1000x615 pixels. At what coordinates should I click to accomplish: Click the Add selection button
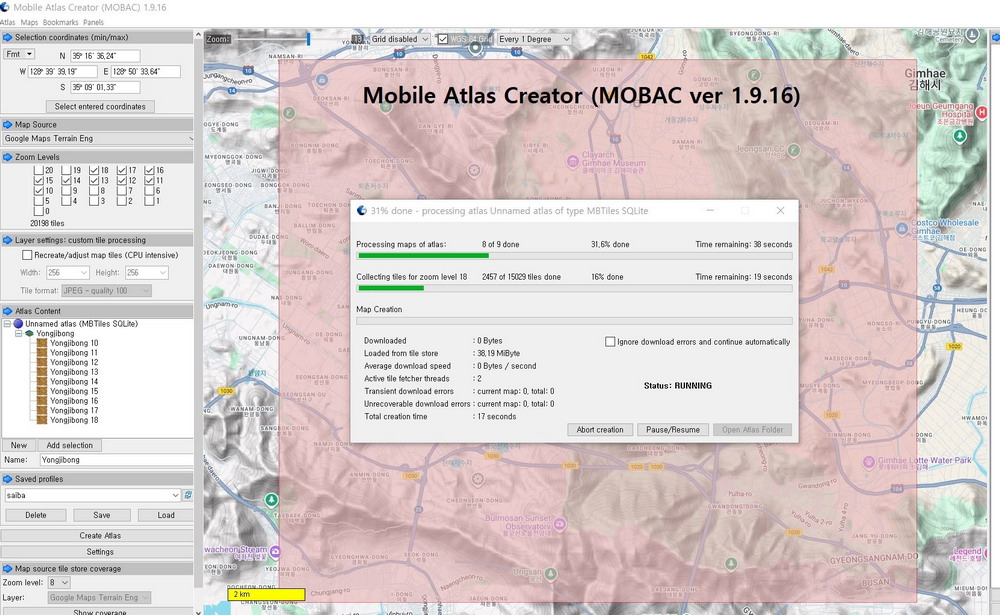[x=70, y=445]
